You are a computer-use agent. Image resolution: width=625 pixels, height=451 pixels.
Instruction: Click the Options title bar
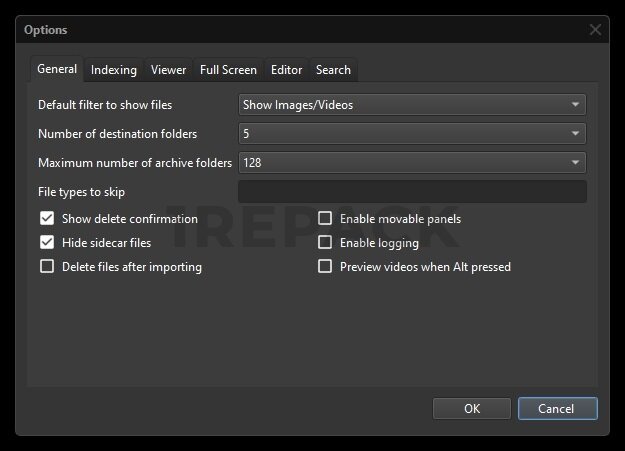coord(300,30)
